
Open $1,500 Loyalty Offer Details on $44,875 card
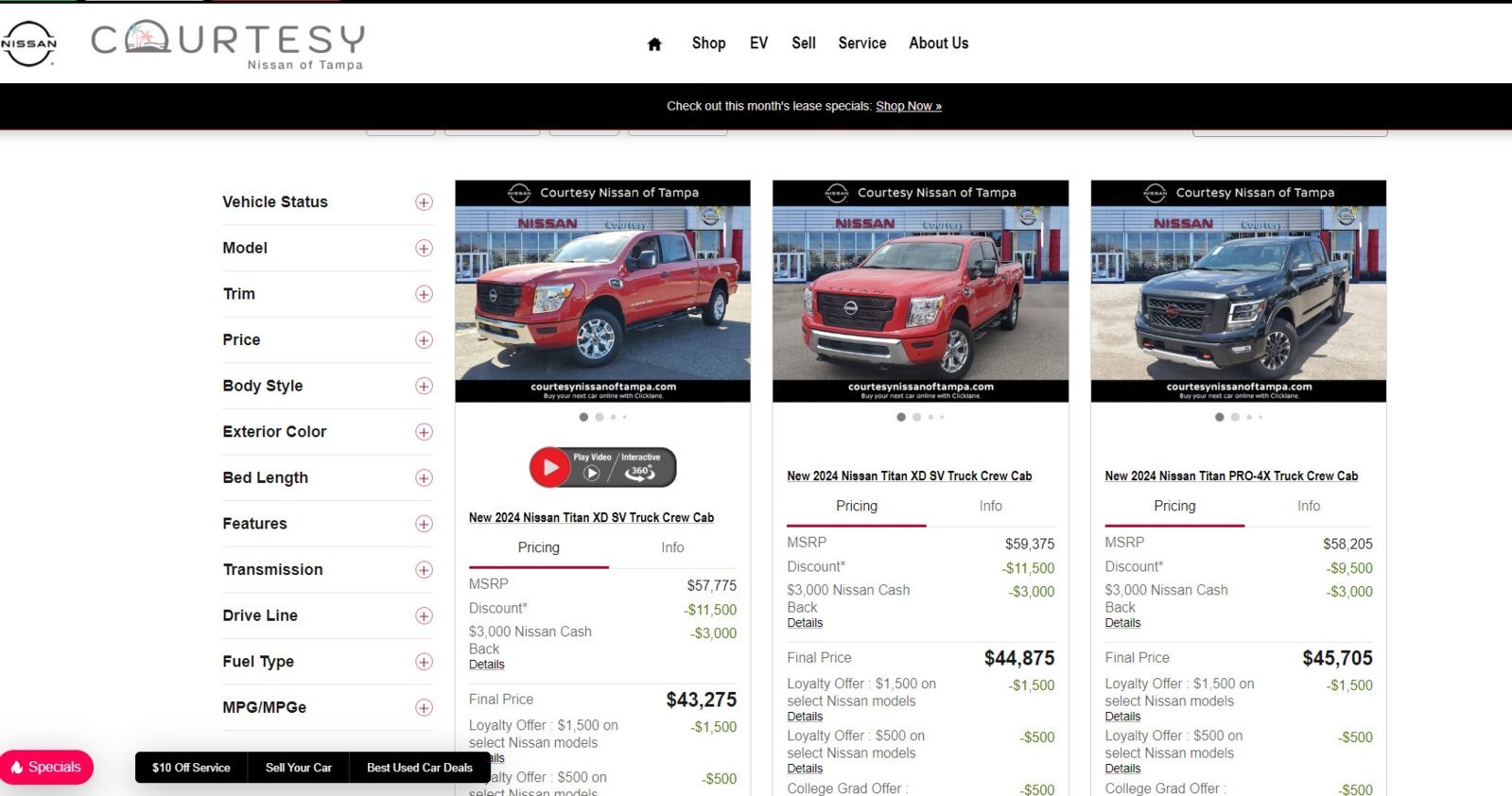point(805,717)
